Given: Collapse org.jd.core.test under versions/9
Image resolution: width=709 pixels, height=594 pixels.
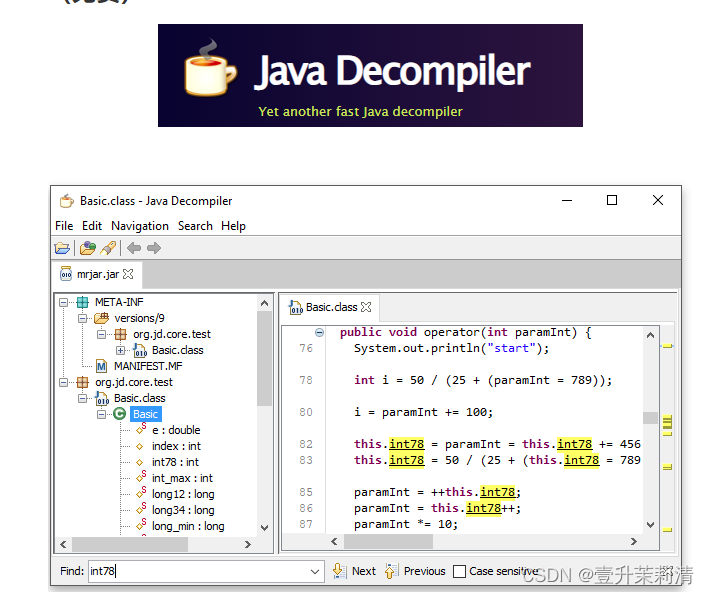Looking at the screenshot, I should (101, 335).
